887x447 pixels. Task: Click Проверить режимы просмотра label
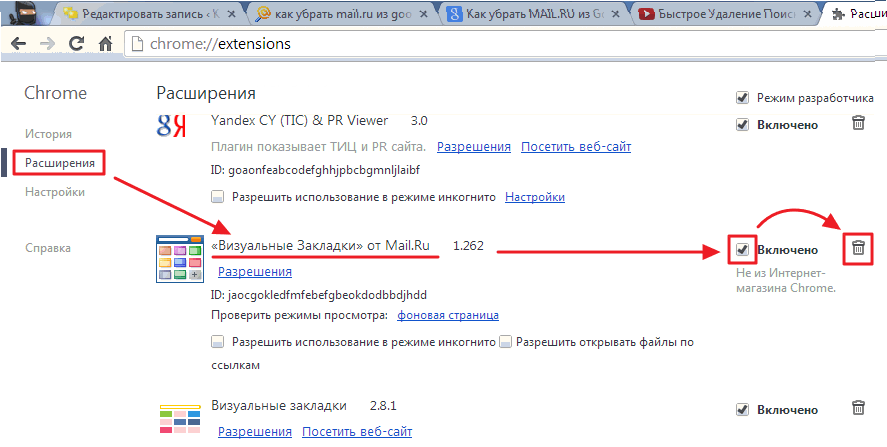pyautogui.click(x=299, y=315)
